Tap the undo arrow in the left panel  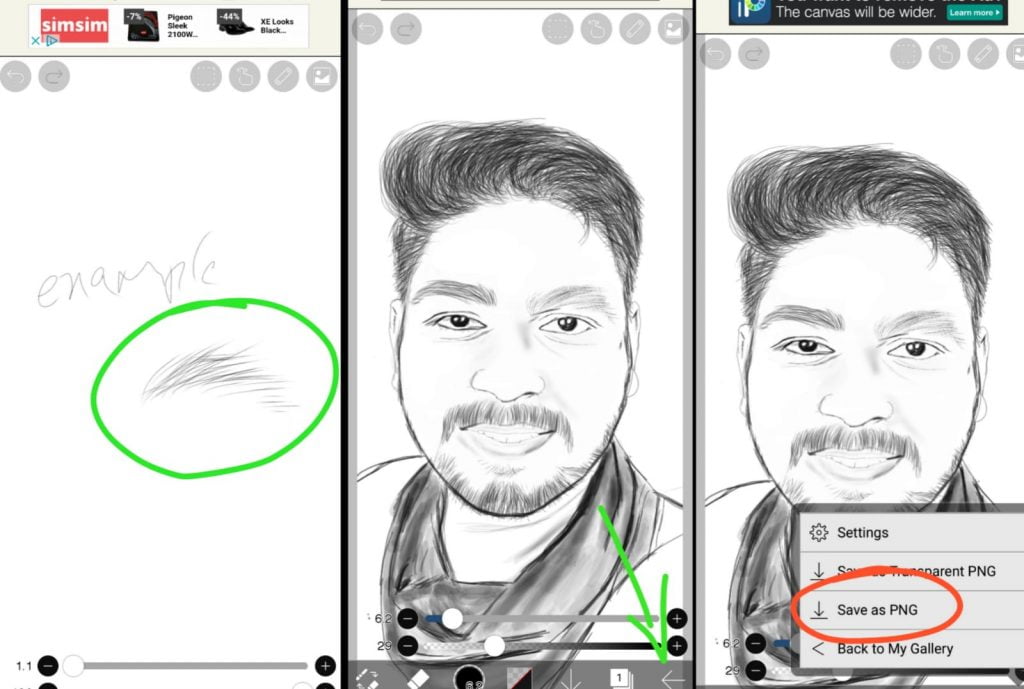click(16, 76)
